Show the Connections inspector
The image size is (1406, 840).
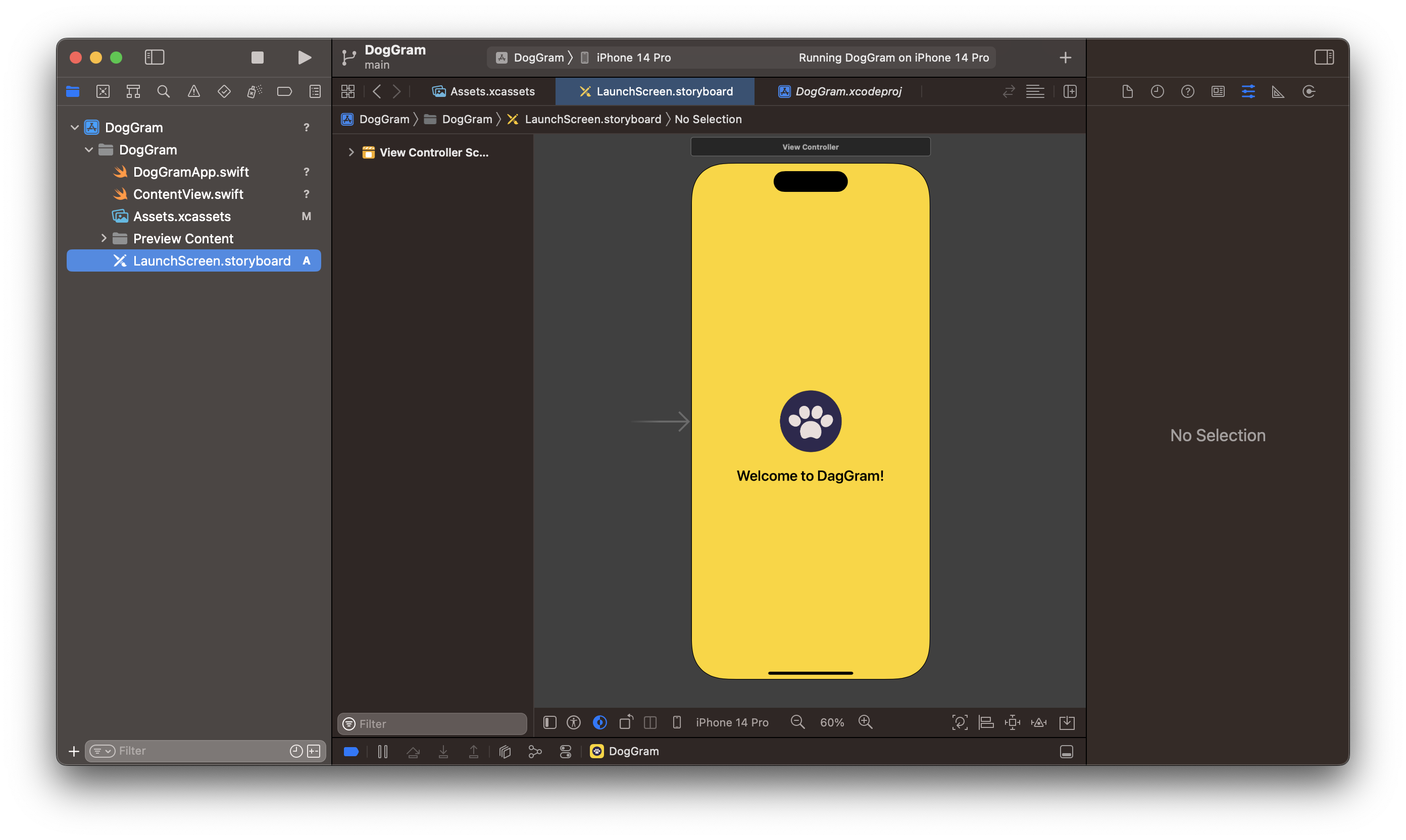[1309, 91]
